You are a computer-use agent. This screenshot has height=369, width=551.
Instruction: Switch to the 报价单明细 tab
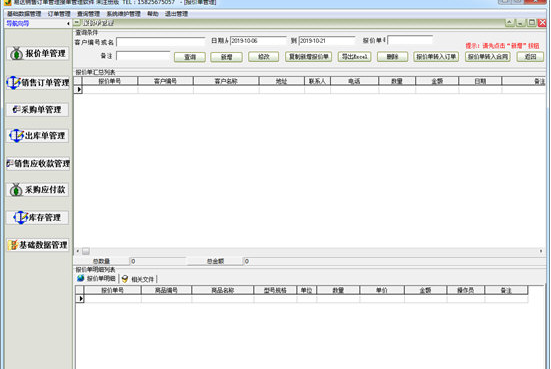tap(96, 279)
